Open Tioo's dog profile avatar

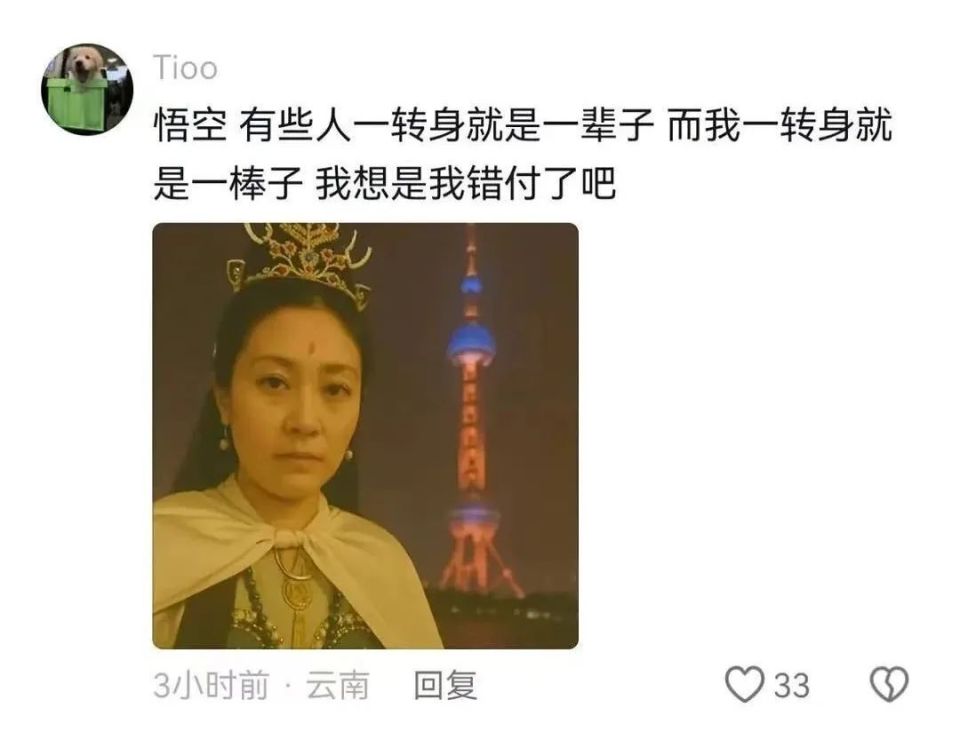pos(87,89)
